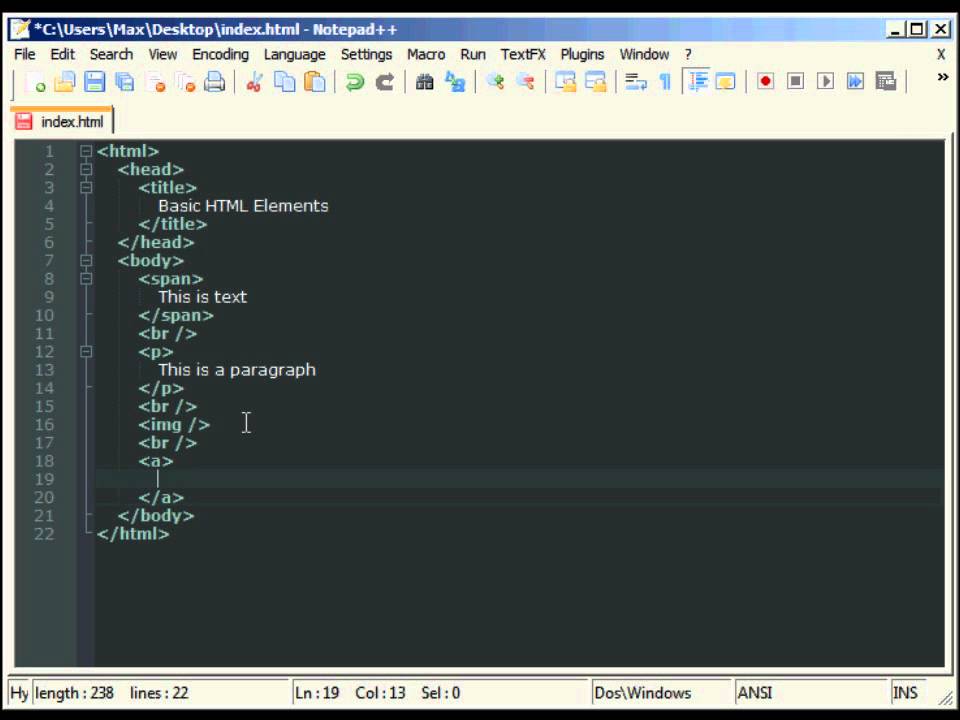The width and height of the screenshot is (960, 720).
Task: Click the ANSI encoding status entry
Action: 811,693
